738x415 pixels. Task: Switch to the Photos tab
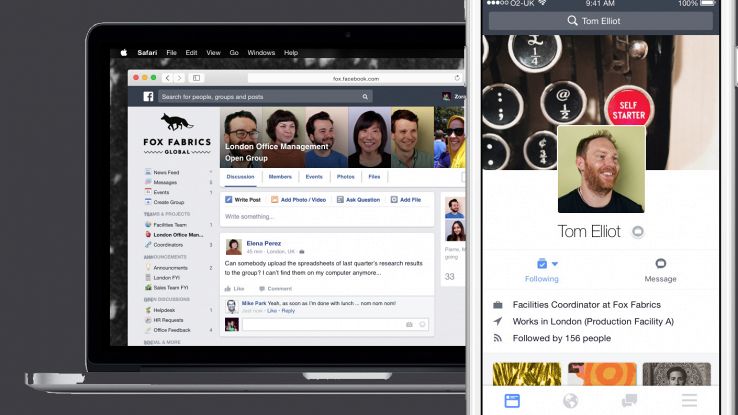click(x=345, y=177)
